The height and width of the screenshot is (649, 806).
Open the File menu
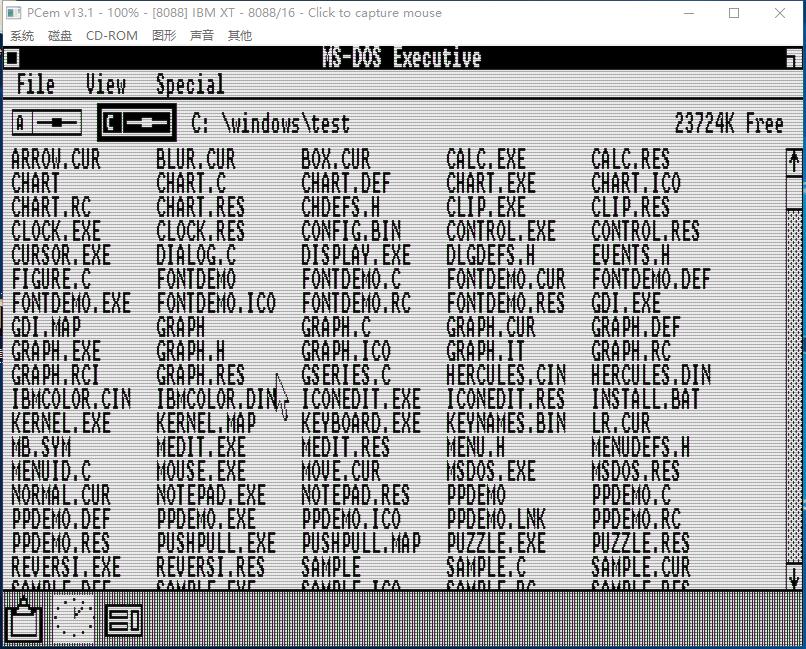(35, 84)
